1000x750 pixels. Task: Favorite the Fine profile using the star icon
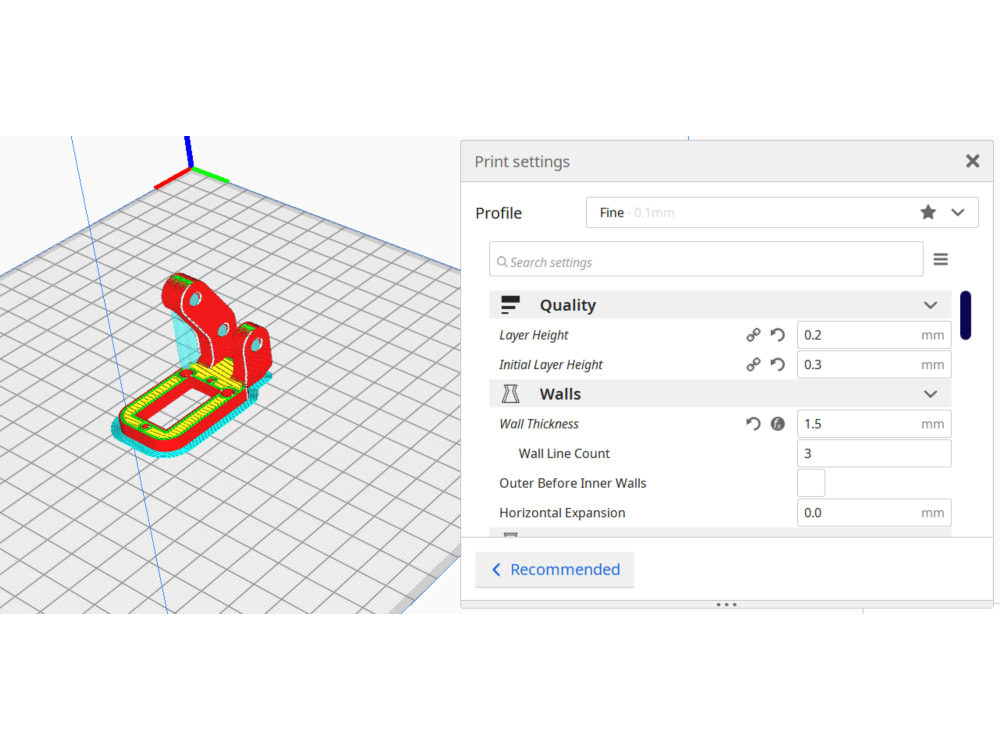pos(927,212)
